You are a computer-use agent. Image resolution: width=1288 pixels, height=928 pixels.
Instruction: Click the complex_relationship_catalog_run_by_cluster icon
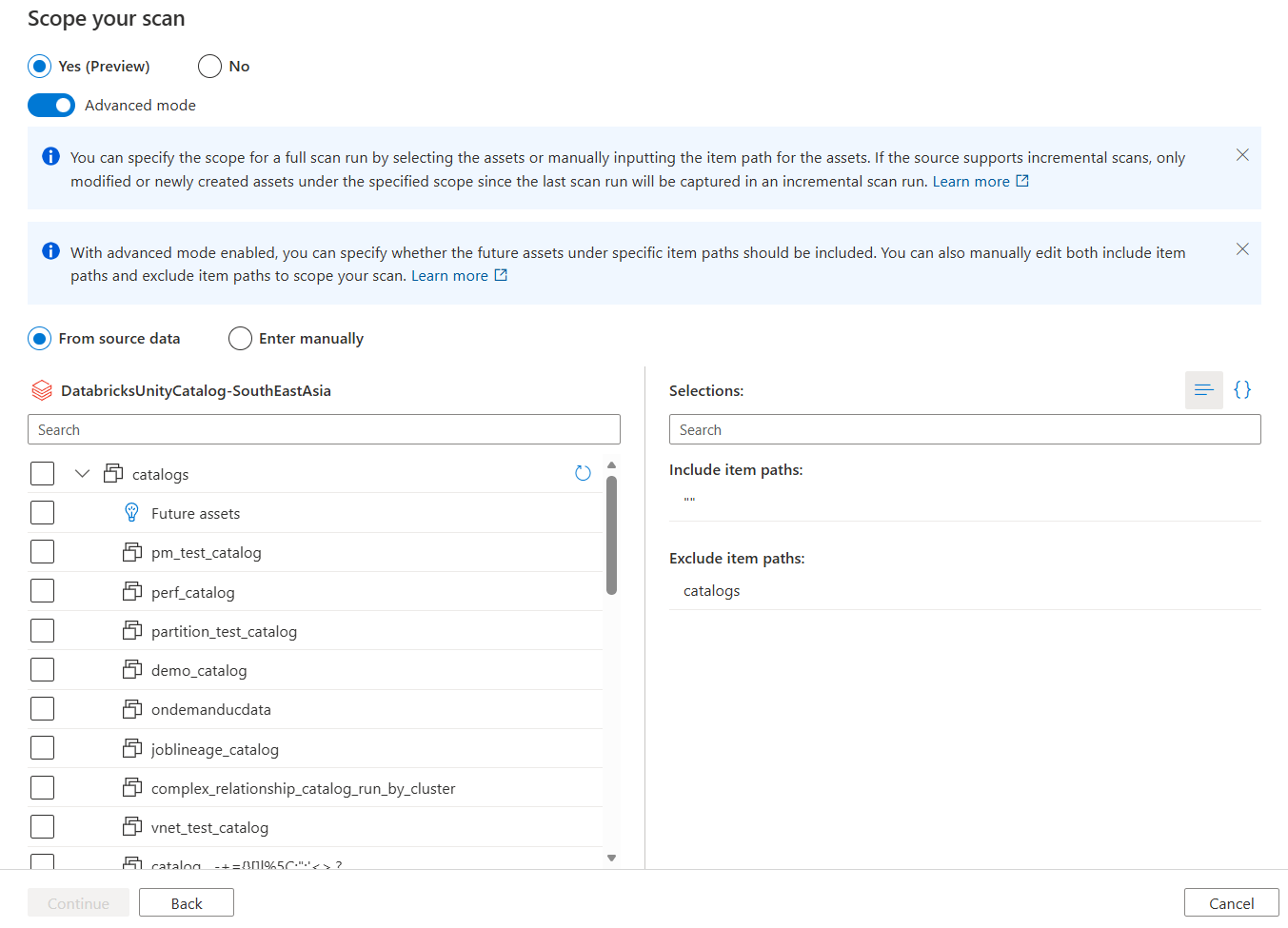pos(132,788)
